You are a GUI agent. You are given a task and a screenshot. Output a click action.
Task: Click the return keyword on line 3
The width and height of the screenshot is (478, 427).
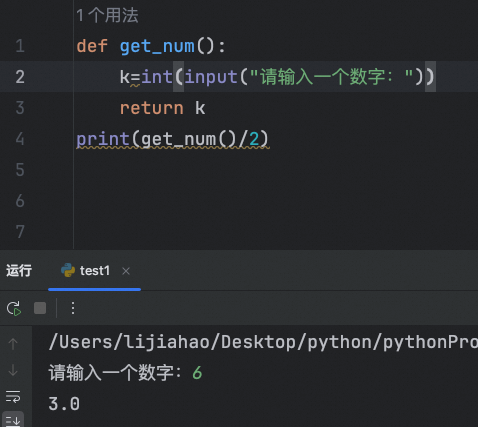pos(152,108)
